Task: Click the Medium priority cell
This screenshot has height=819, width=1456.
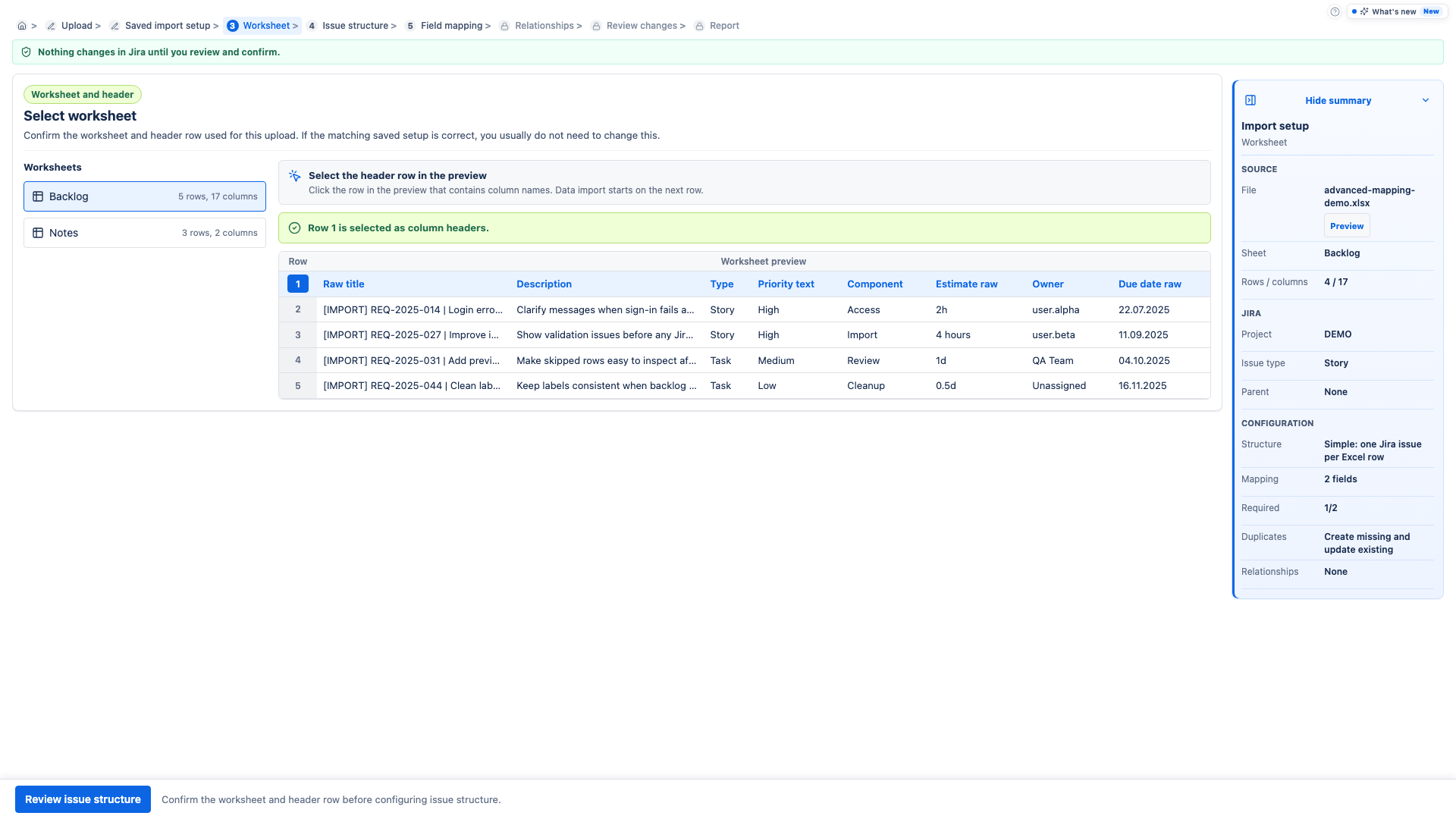Action: tap(776, 360)
